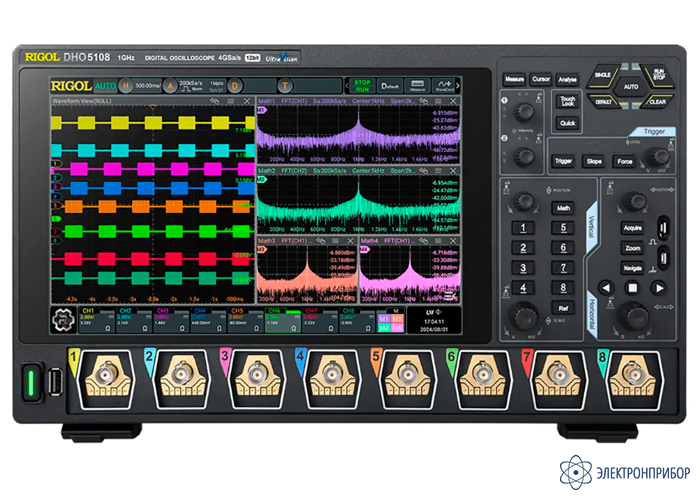
Task: Toggle the Touch Lock key
Action: click(x=567, y=101)
